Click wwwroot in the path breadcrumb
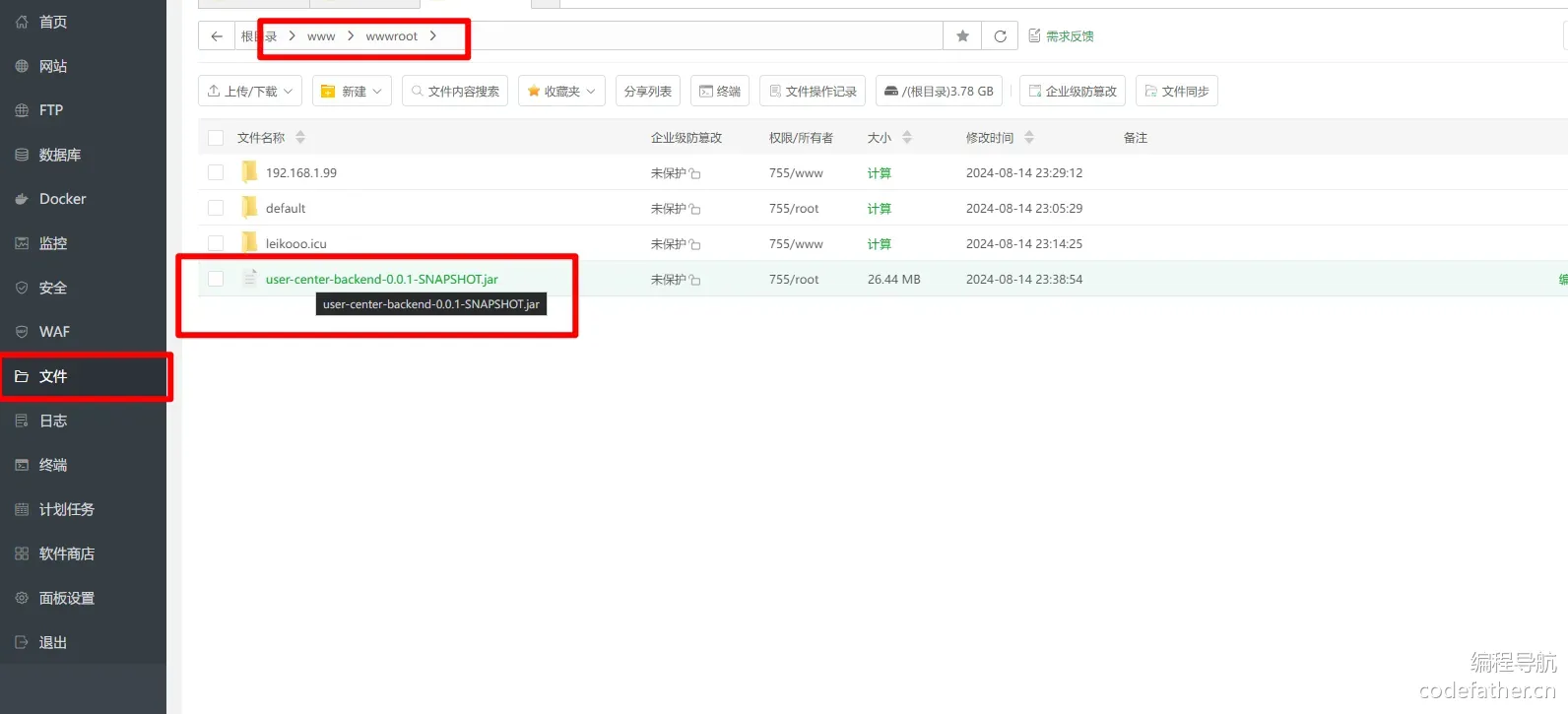This screenshot has width=1568, height=714. click(391, 36)
